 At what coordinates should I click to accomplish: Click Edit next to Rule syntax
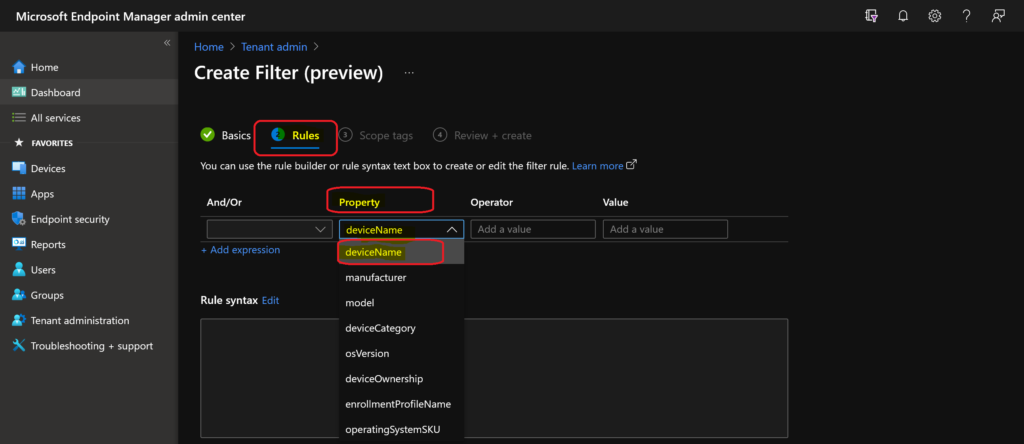[270, 300]
